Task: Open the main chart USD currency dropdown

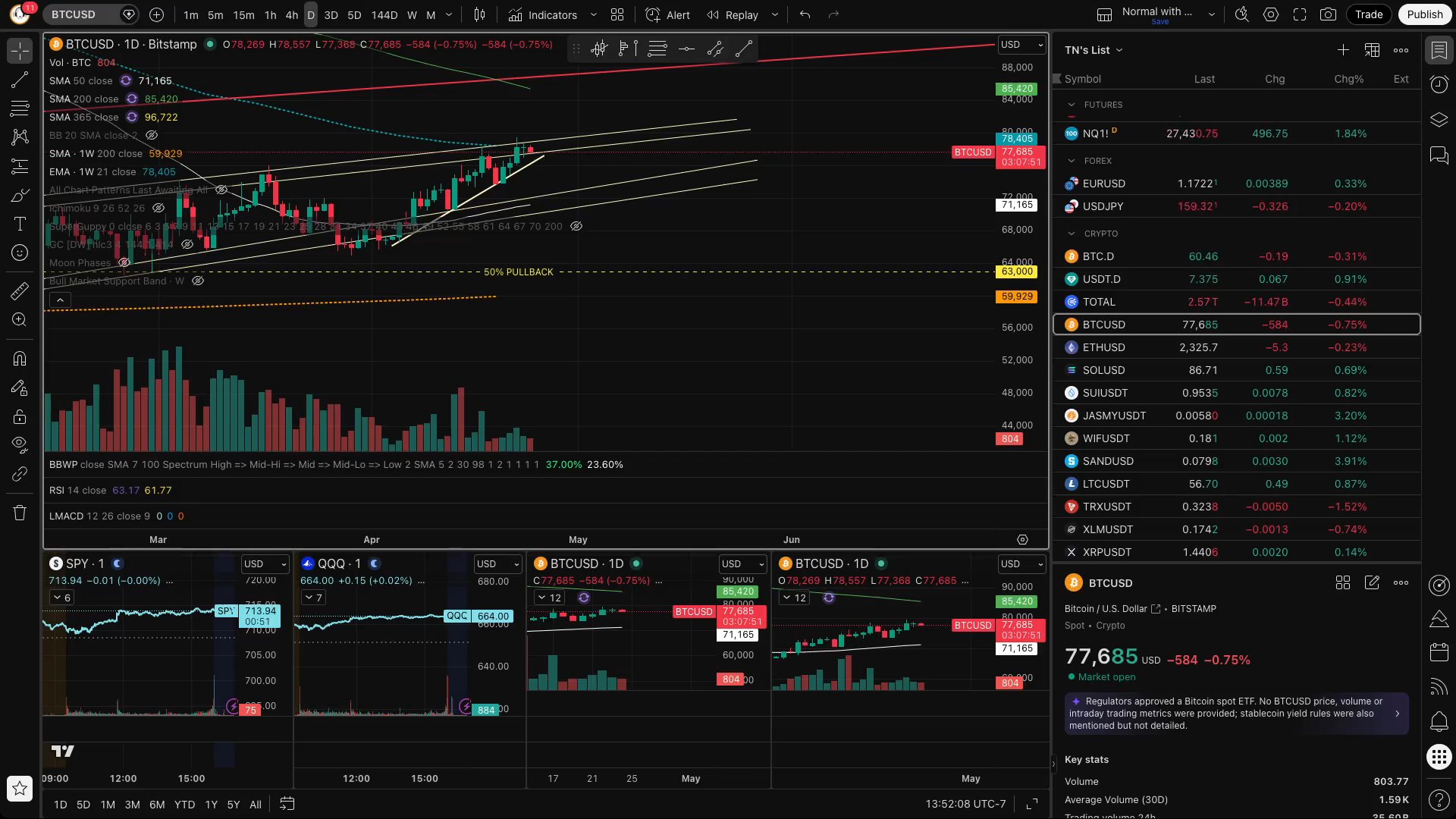Action: (1022, 45)
